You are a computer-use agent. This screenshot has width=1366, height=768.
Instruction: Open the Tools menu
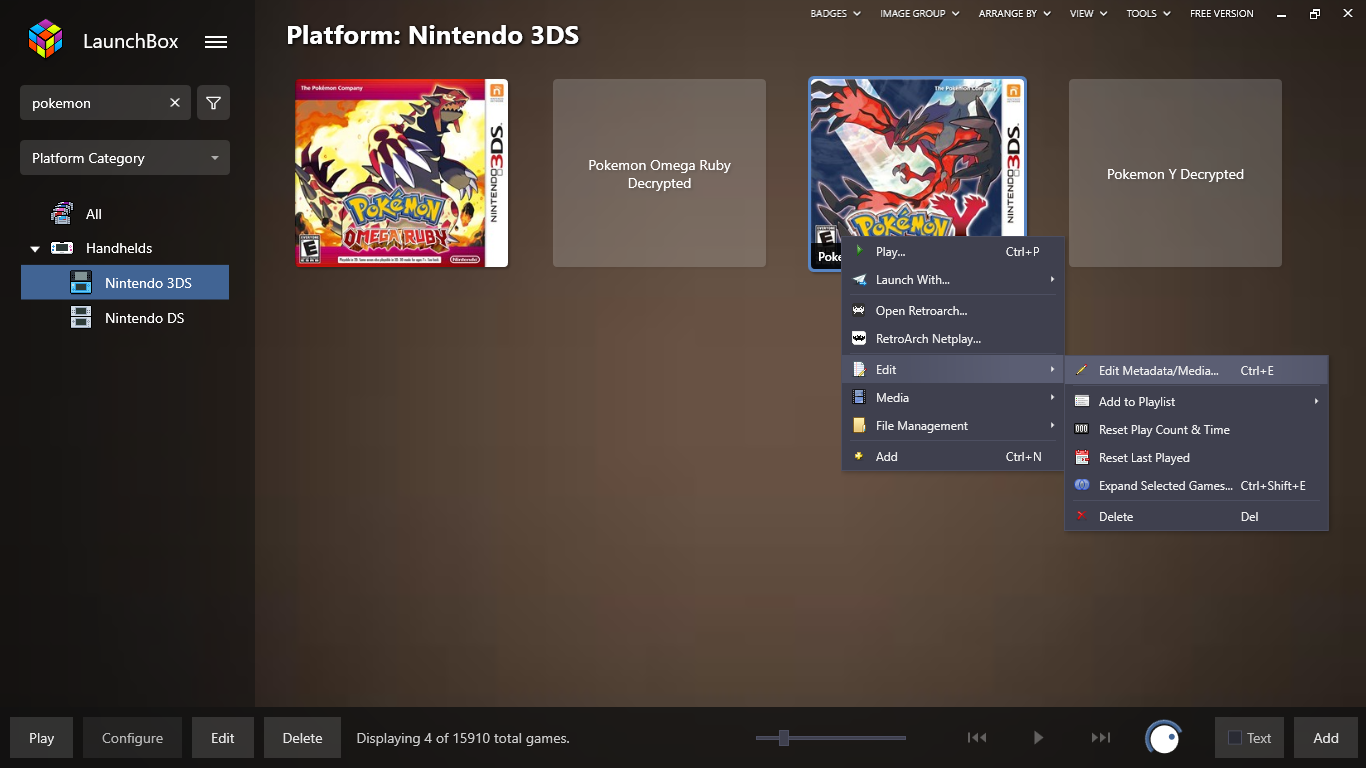[x=1148, y=13]
